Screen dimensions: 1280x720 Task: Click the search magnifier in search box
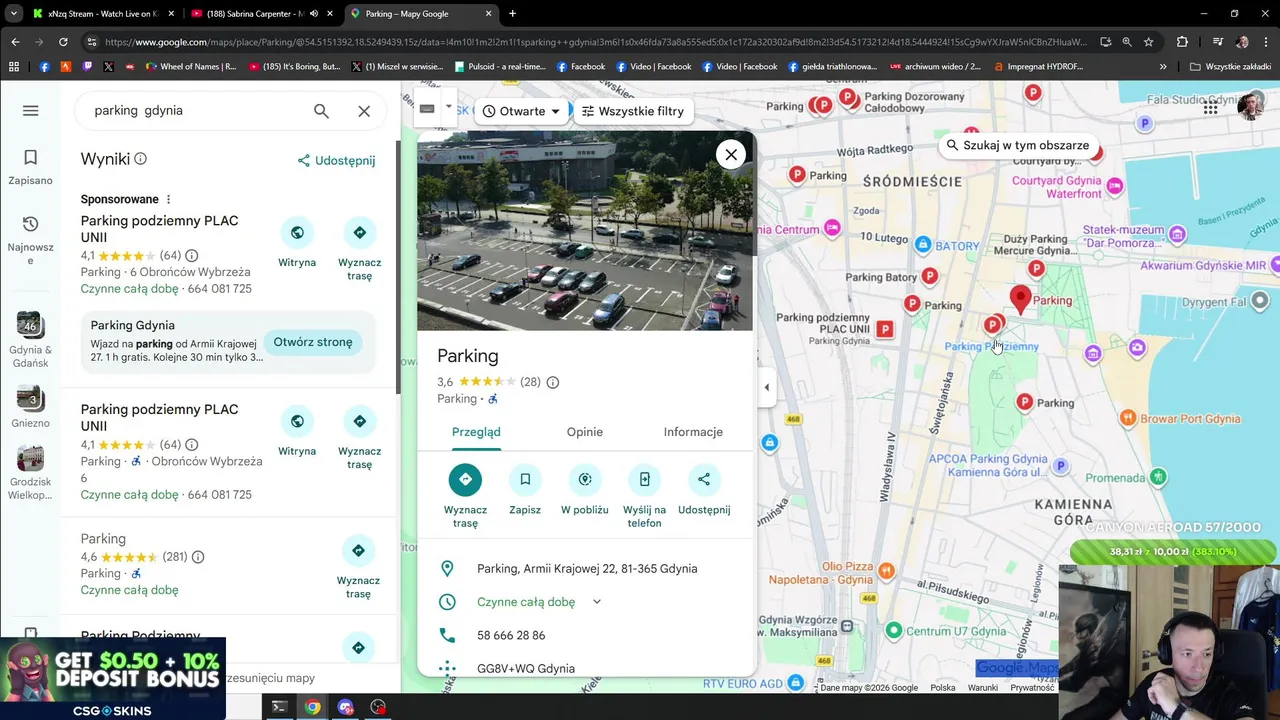point(321,111)
